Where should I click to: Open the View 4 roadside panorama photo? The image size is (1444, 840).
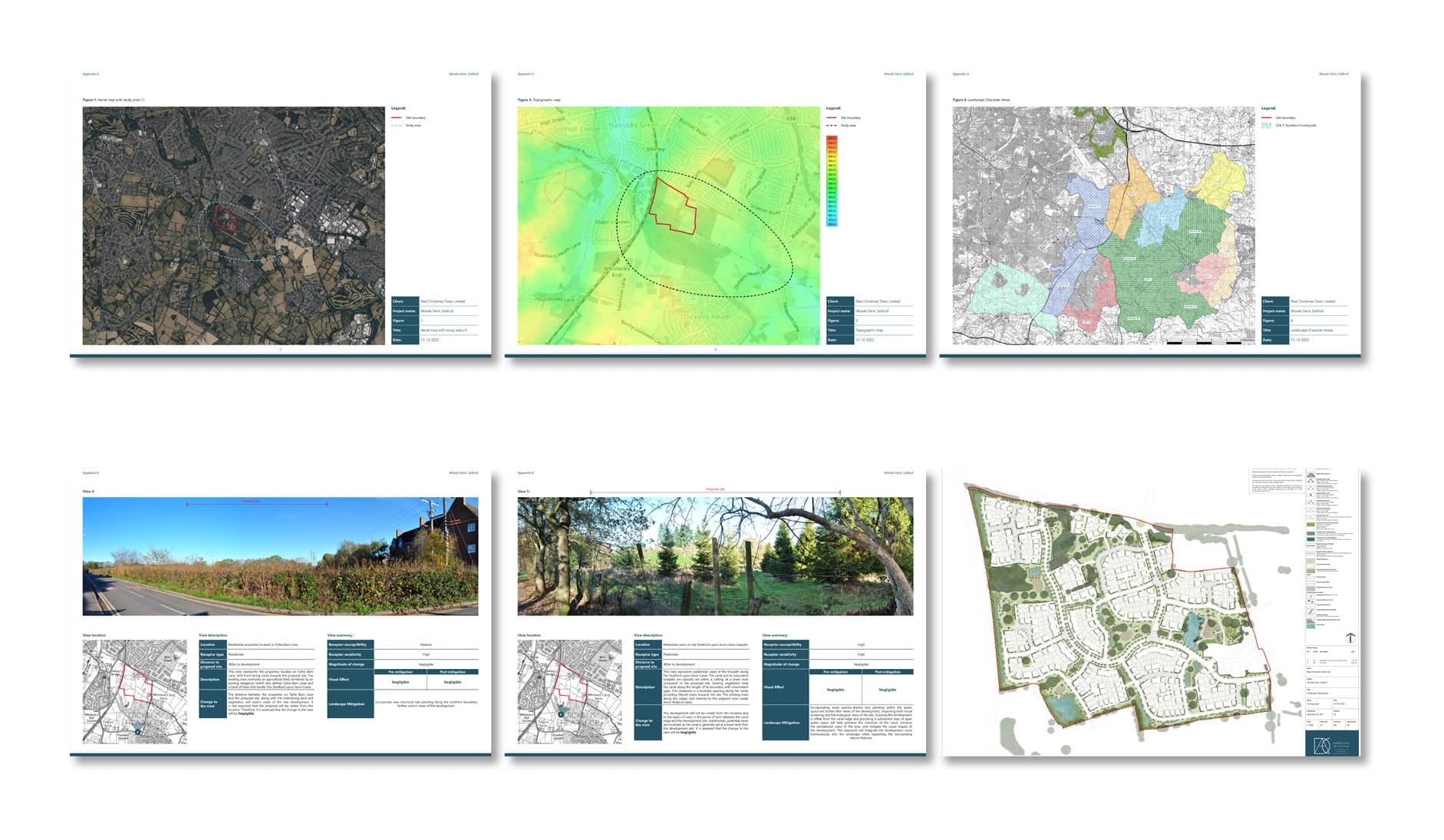[280, 556]
